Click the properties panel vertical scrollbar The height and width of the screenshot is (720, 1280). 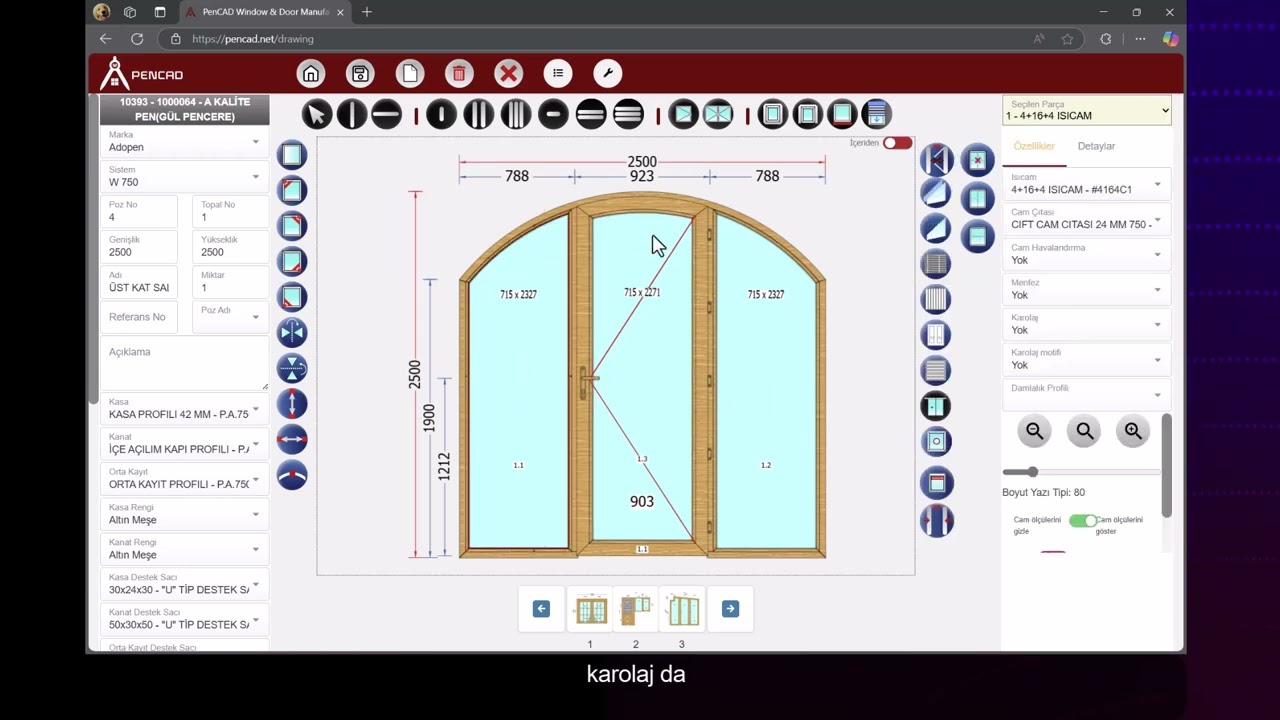(x=1166, y=465)
